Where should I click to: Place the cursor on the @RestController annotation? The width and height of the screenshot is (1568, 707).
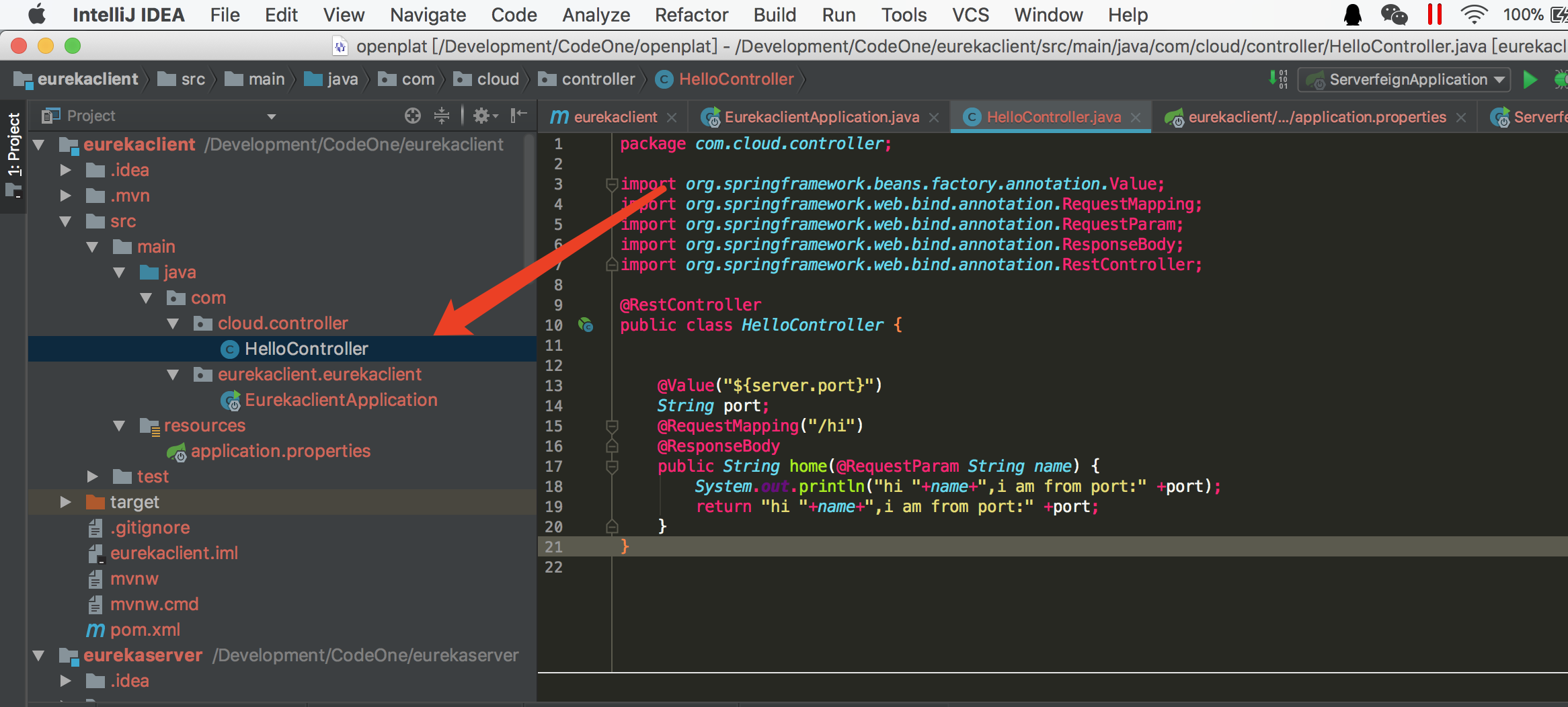[691, 305]
